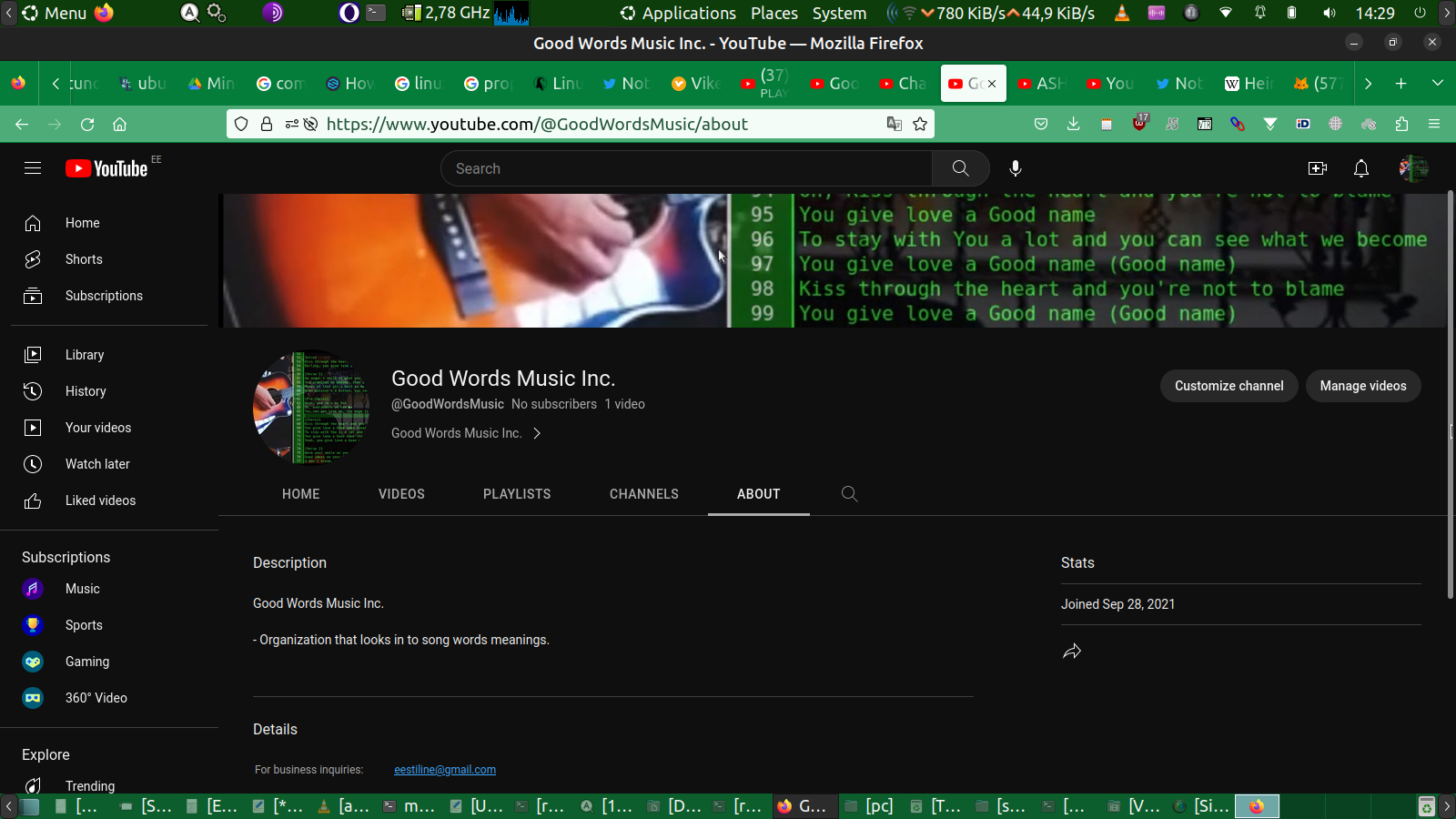This screenshot has height=819, width=1456.
Task: Click the Create video camera icon
Action: pyautogui.click(x=1317, y=168)
